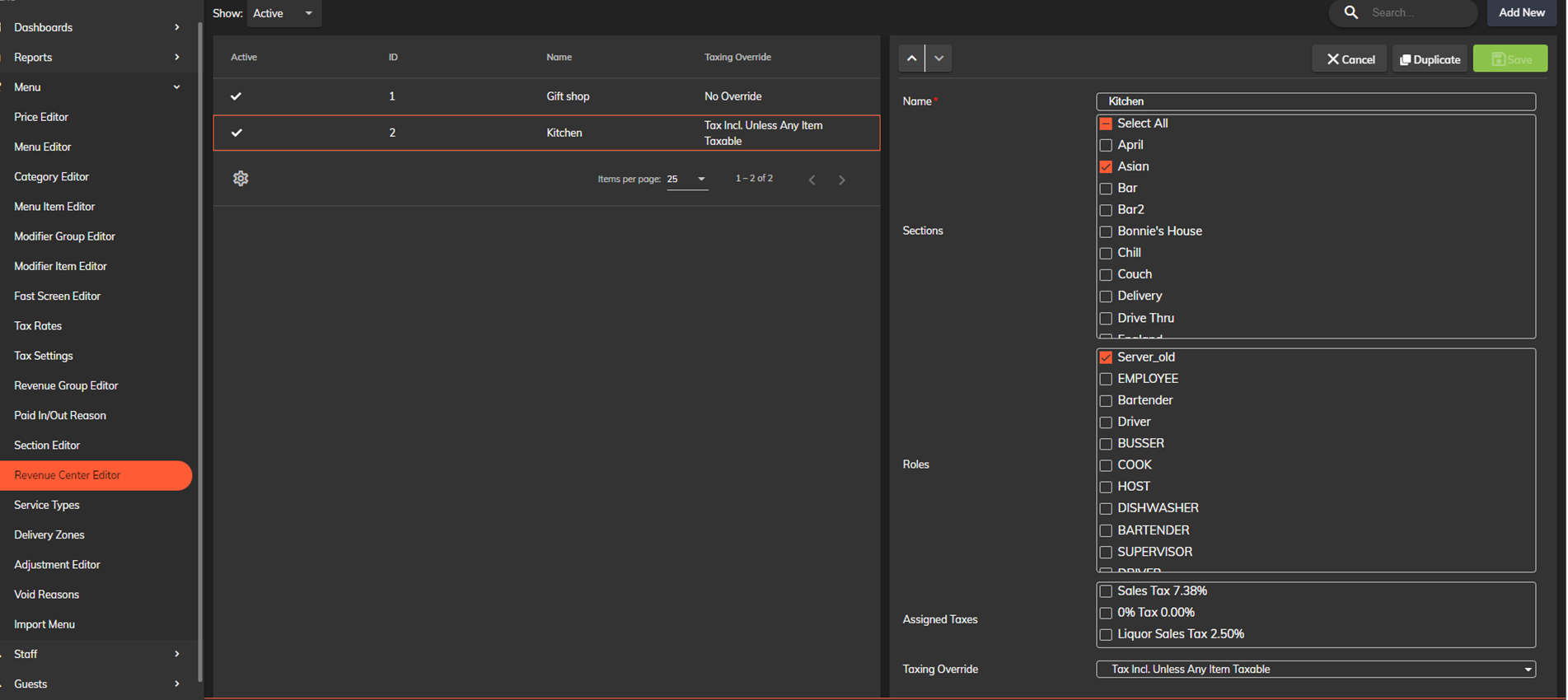The height and width of the screenshot is (700, 1568).
Task: Expand the Reports menu
Action: pos(96,57)
